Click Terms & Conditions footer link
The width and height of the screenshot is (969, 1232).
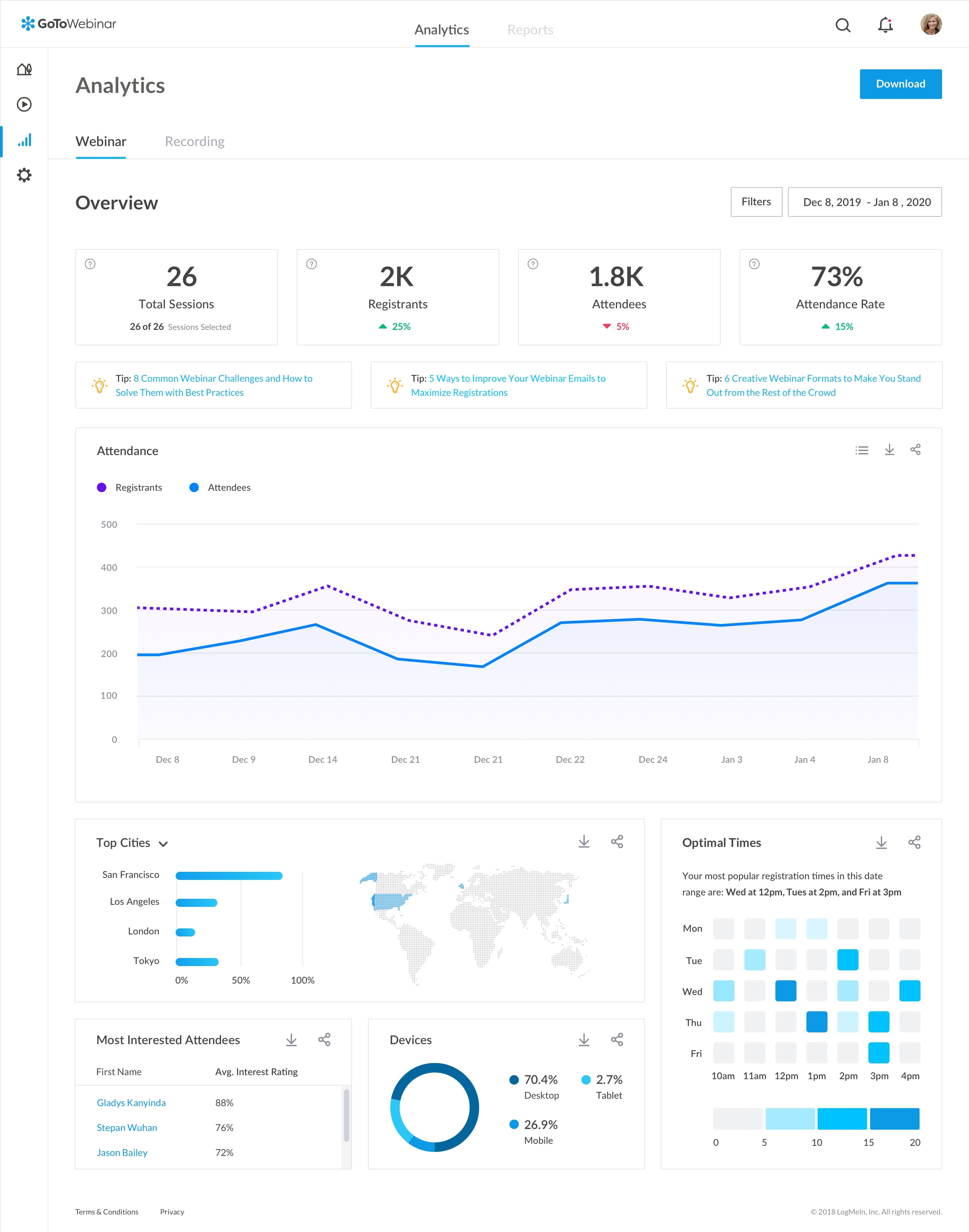(x=107, y=1211)
